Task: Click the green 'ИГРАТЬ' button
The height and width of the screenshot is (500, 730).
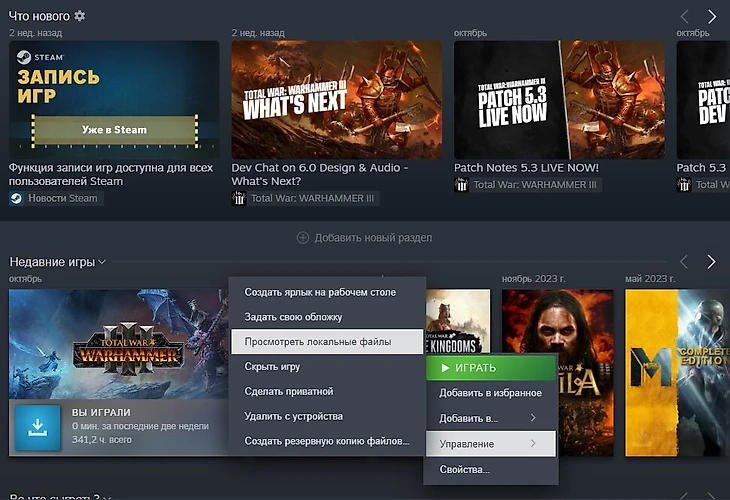Action: [x=491, y=368]
